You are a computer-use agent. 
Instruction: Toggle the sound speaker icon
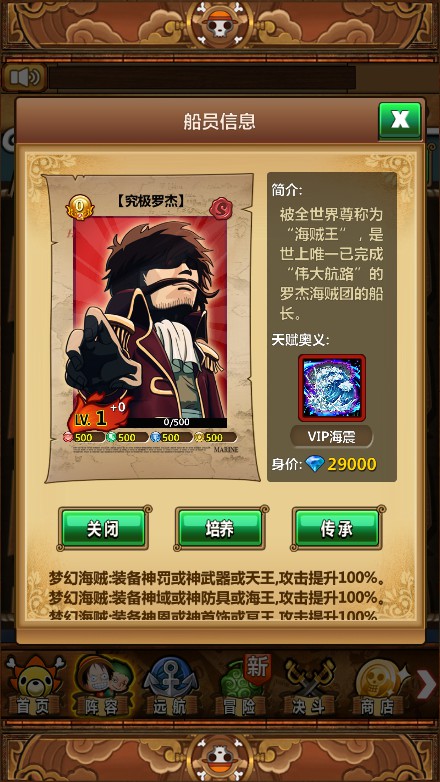(x=24, y=77)
